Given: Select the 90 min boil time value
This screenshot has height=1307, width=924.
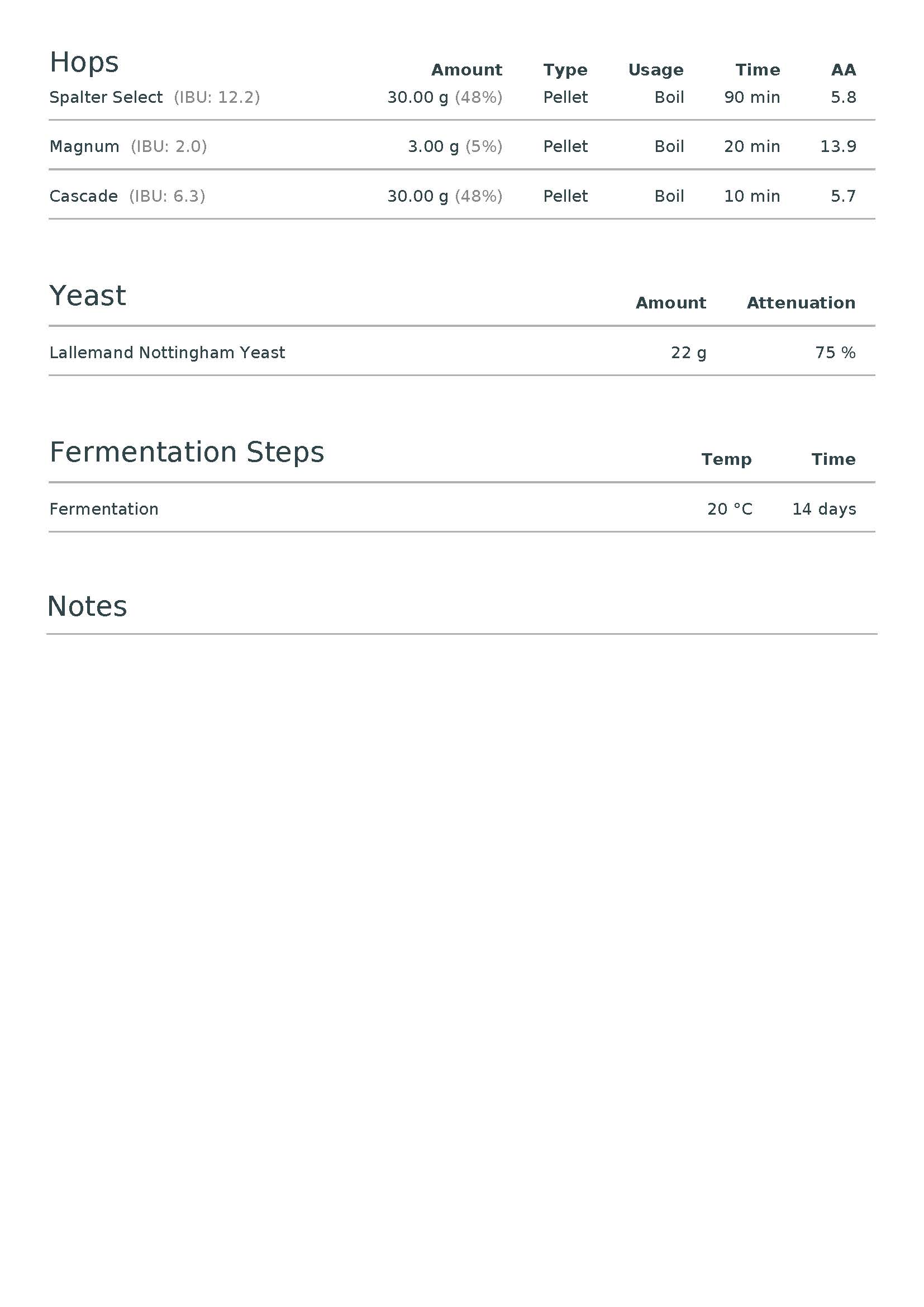Looking at the screenshot, I should click(751, 97).
